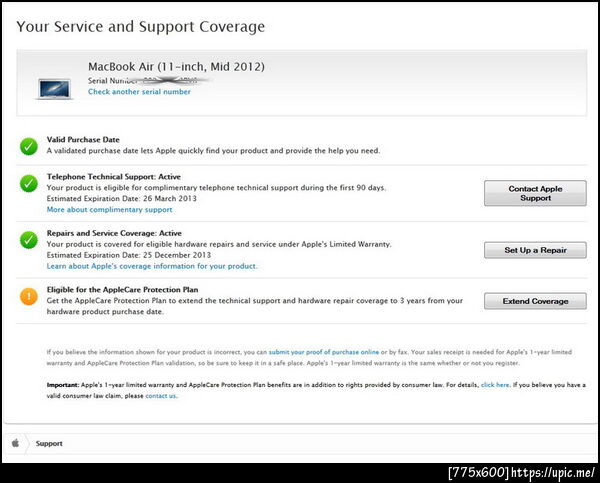Image resolution: width=600 pixels, height=483 pixels.
Task: Click the Apple logo in the breadcrumb
Action: pos(15,443)
